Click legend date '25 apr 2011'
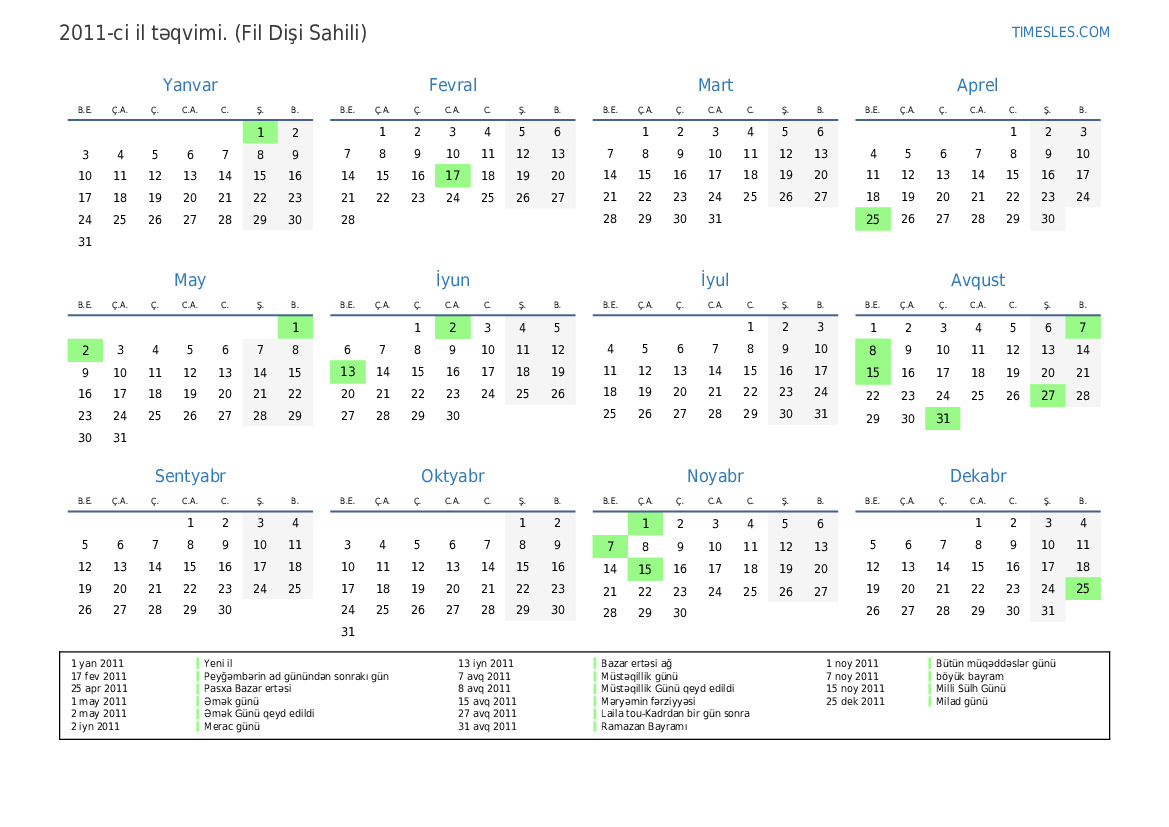Image resolution: width=1169 pixels, height=827 pixels. click(99, 688)
